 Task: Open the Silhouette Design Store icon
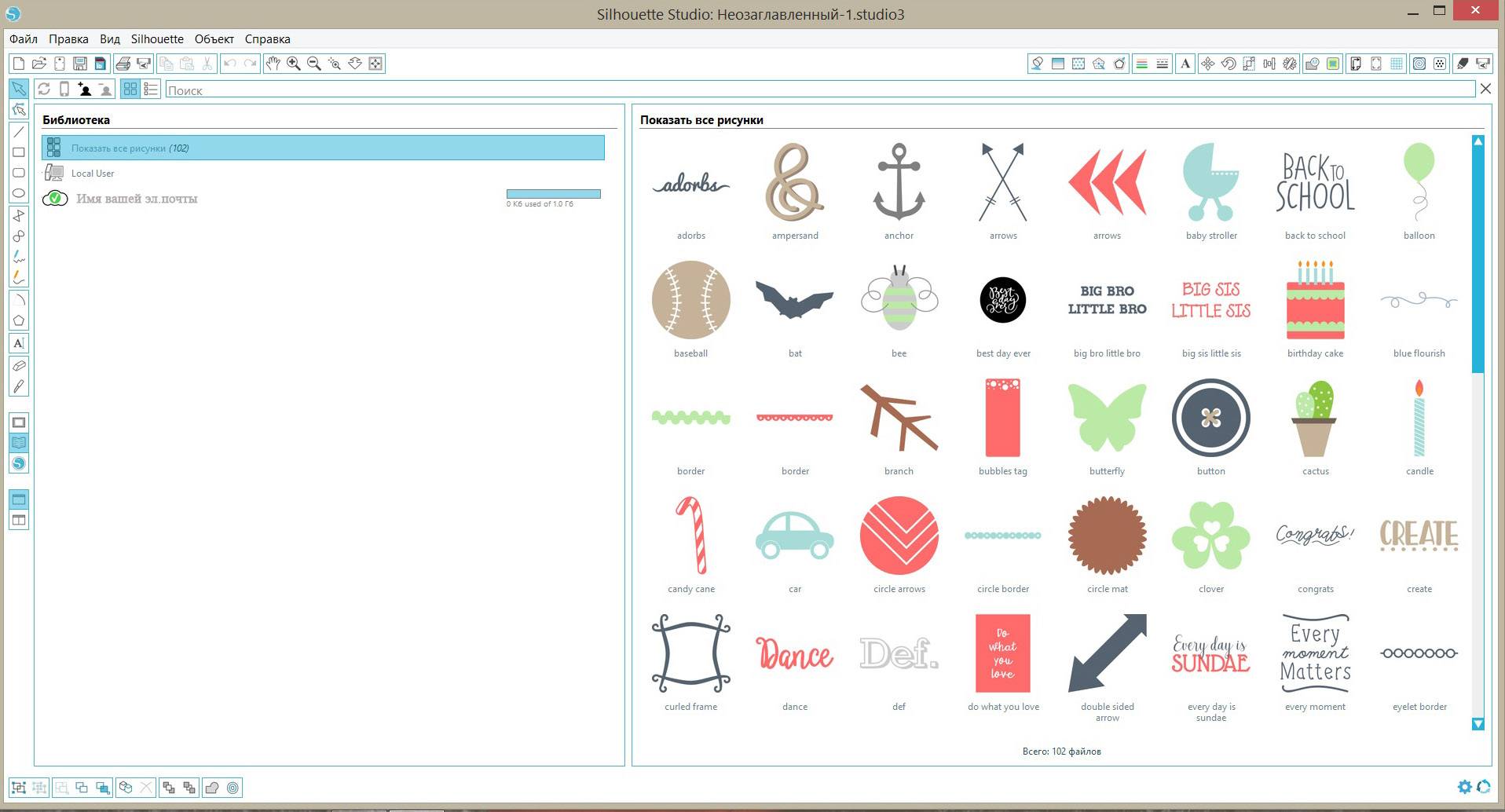pos(19,463)
